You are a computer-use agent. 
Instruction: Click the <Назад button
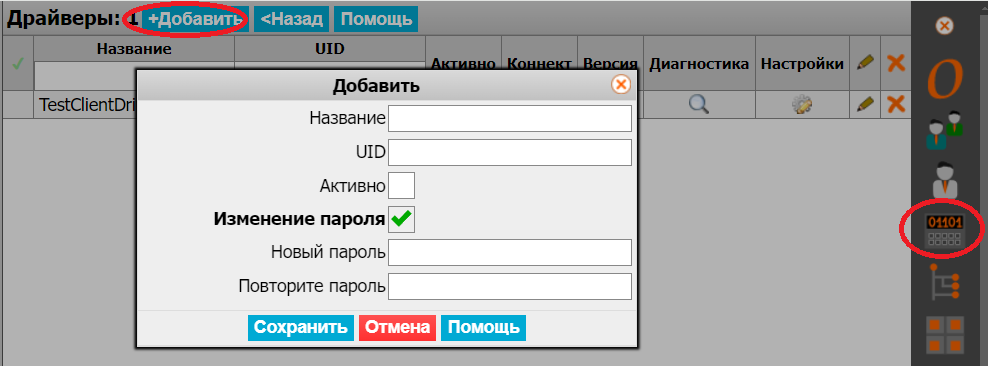coord(292,19)
